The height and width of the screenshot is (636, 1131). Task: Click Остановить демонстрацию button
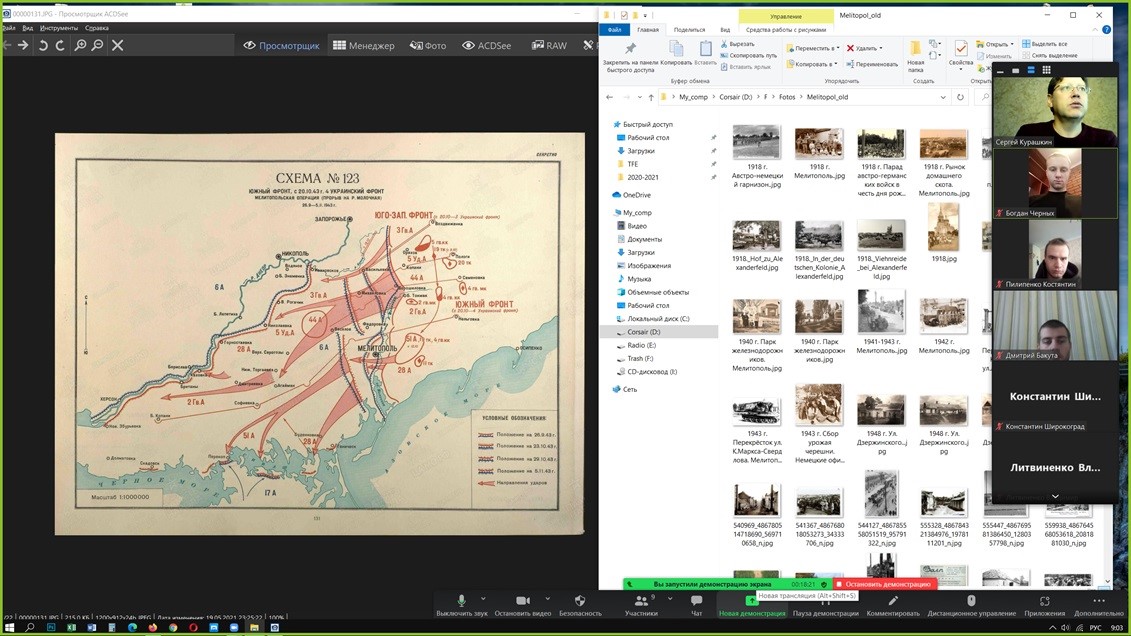[883, 584]
